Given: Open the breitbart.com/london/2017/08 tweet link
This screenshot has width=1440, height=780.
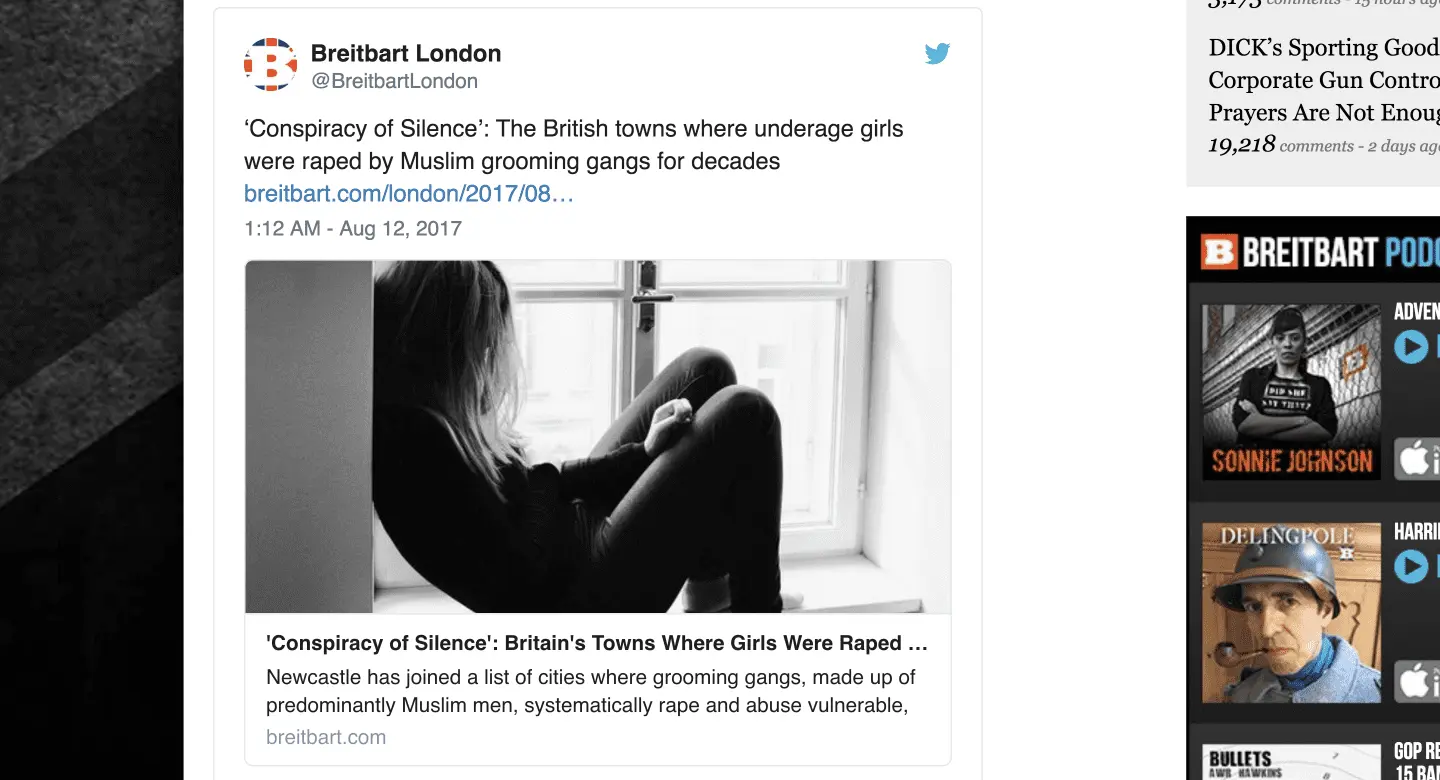Looking at the screenshot, I should point(409,193).
